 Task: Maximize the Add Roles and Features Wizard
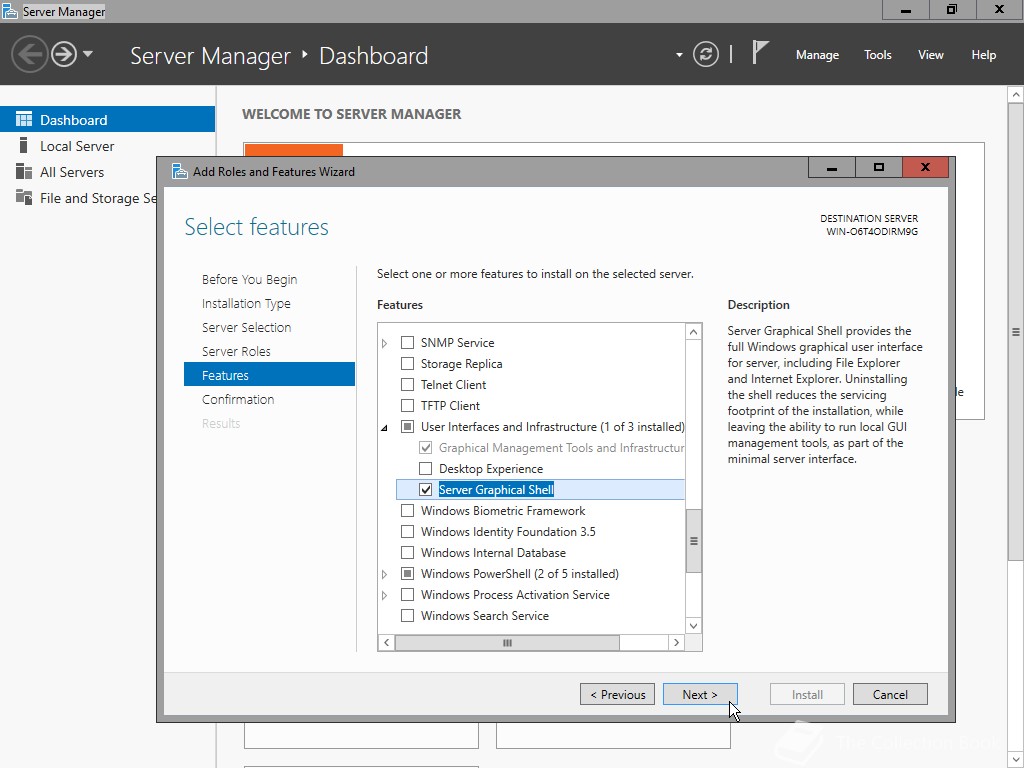click(x=878, y=167)
